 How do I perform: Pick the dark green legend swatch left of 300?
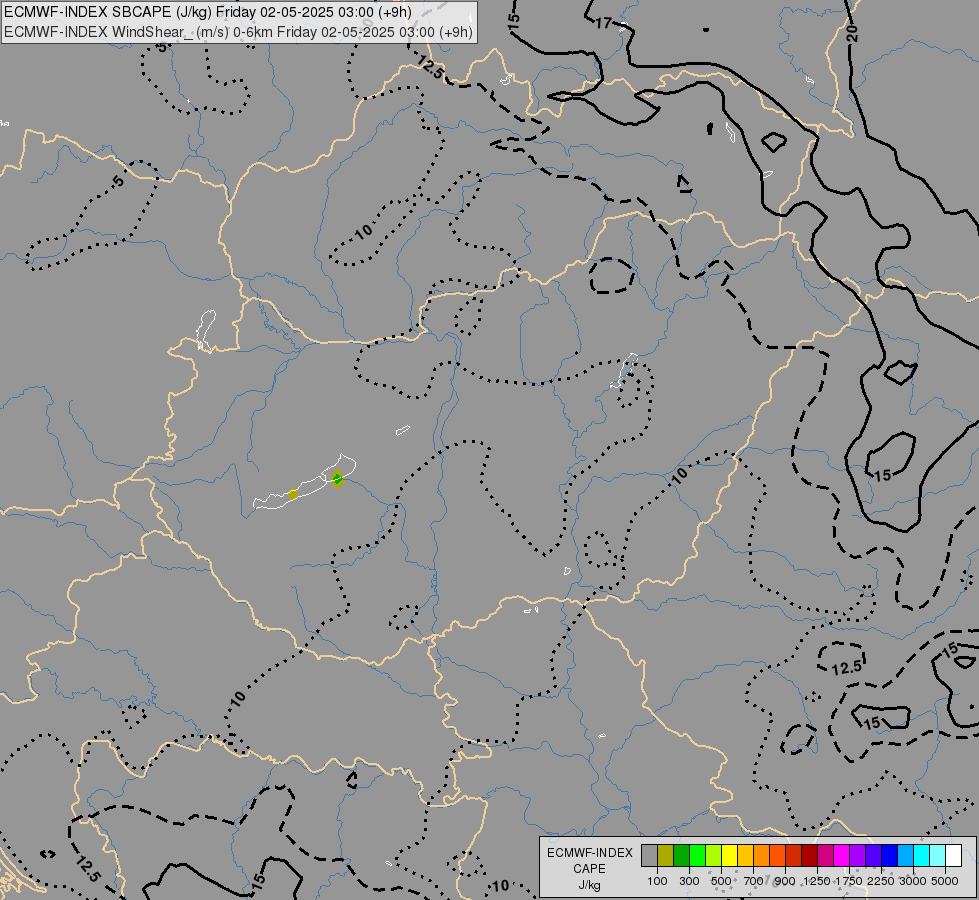pyautogui.click(x=682, y=856)
